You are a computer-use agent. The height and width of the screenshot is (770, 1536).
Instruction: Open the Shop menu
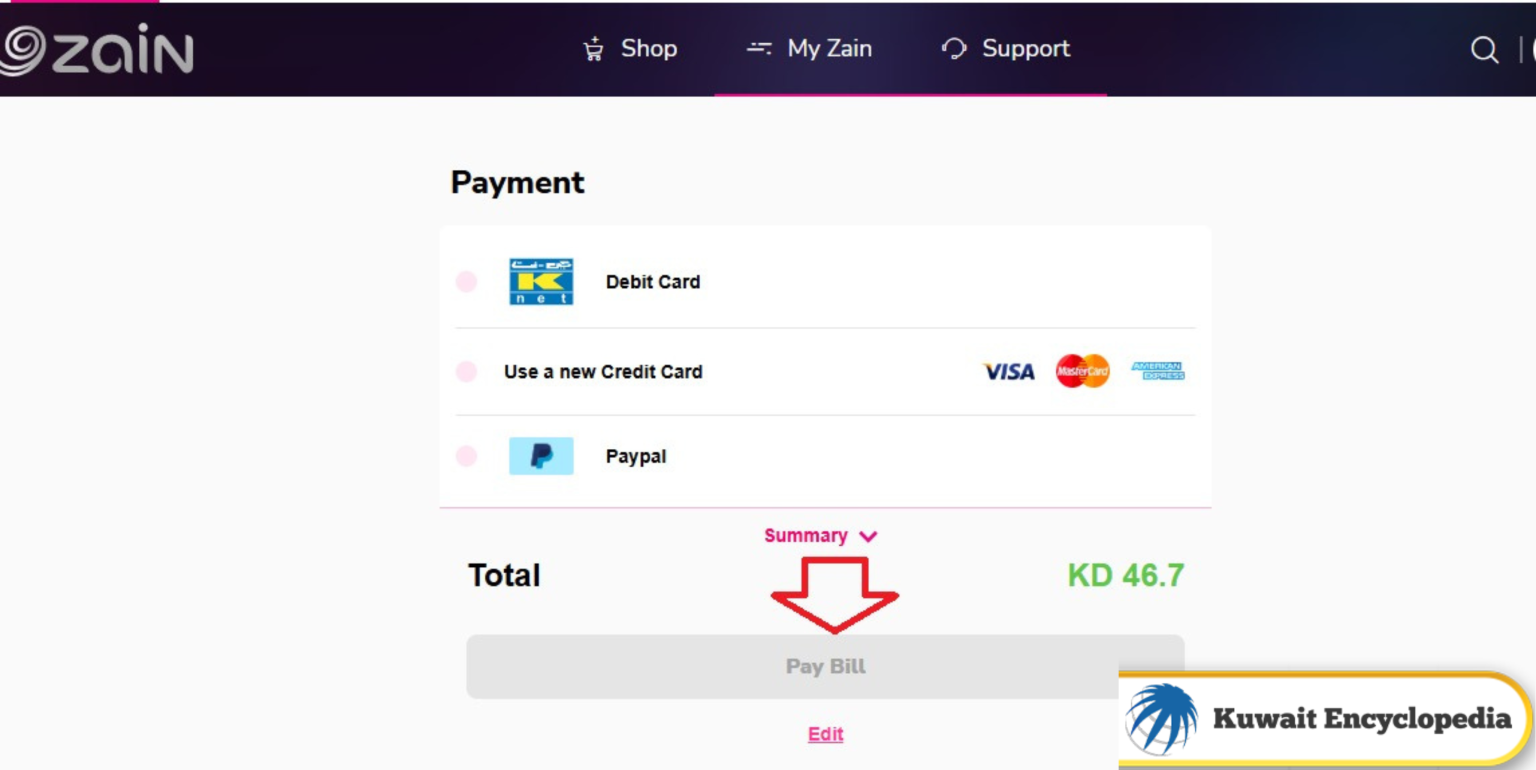[x=648, y=48]
